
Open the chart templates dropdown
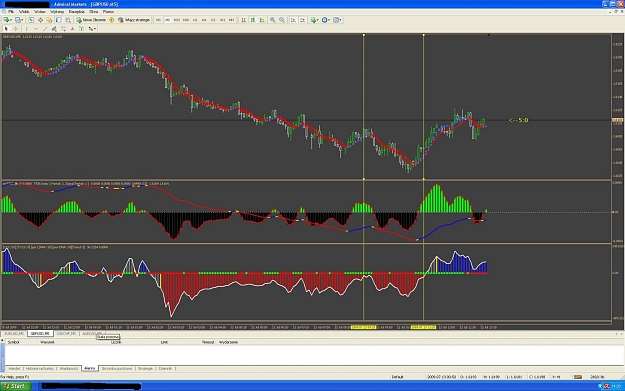[x=337, y=20]
